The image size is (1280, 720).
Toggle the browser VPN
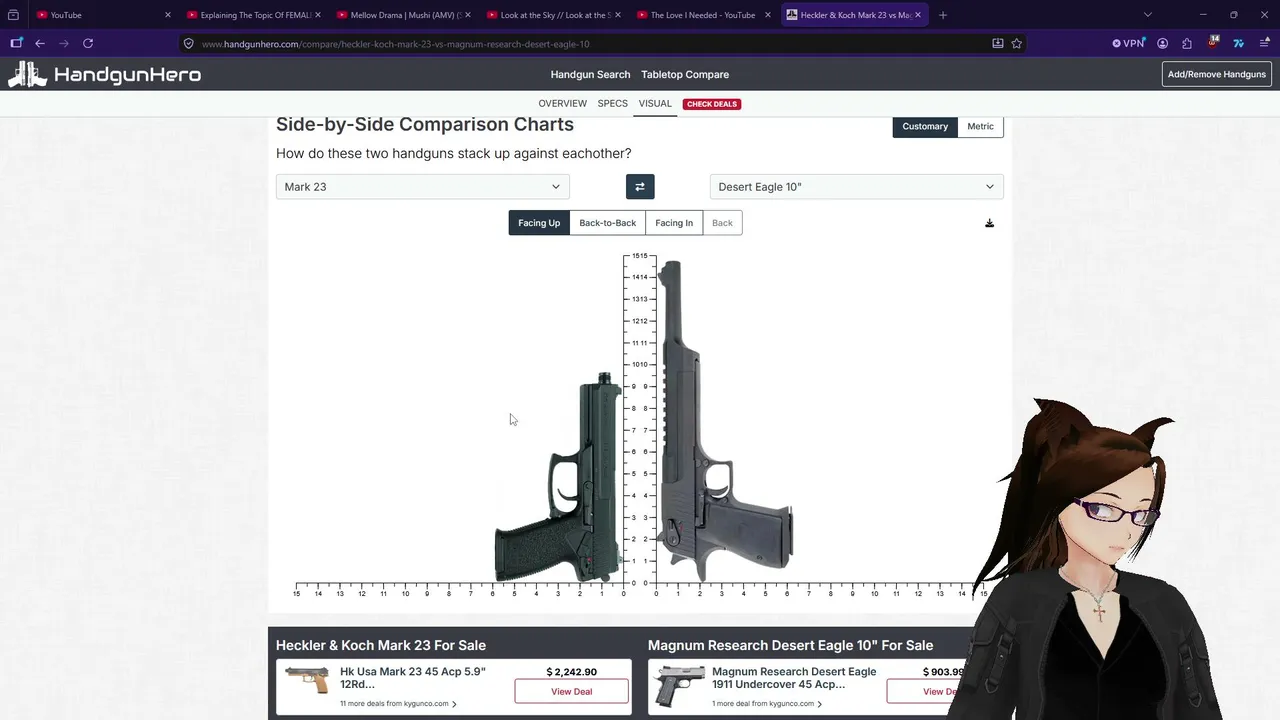[1128, 44]
